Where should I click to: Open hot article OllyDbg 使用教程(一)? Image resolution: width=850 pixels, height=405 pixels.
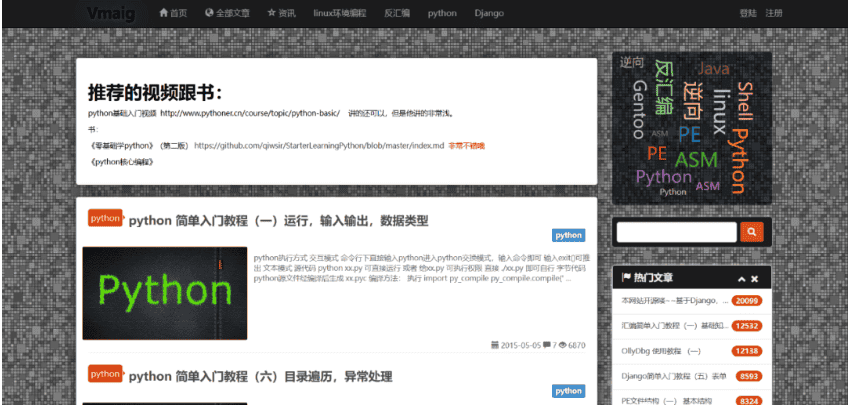[x=661, y=351]
